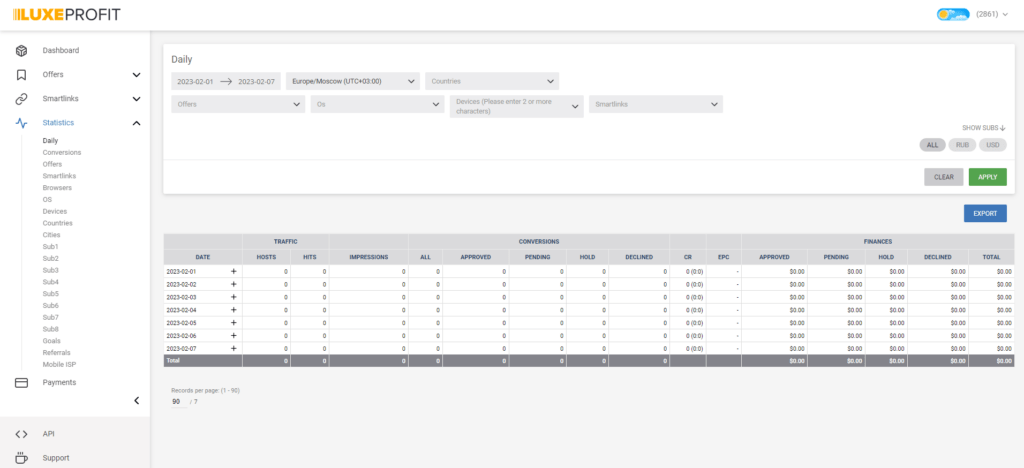Open the Countries filter dropdown
The height and width of the screenshot is (468, 1024).
point(491,81)
